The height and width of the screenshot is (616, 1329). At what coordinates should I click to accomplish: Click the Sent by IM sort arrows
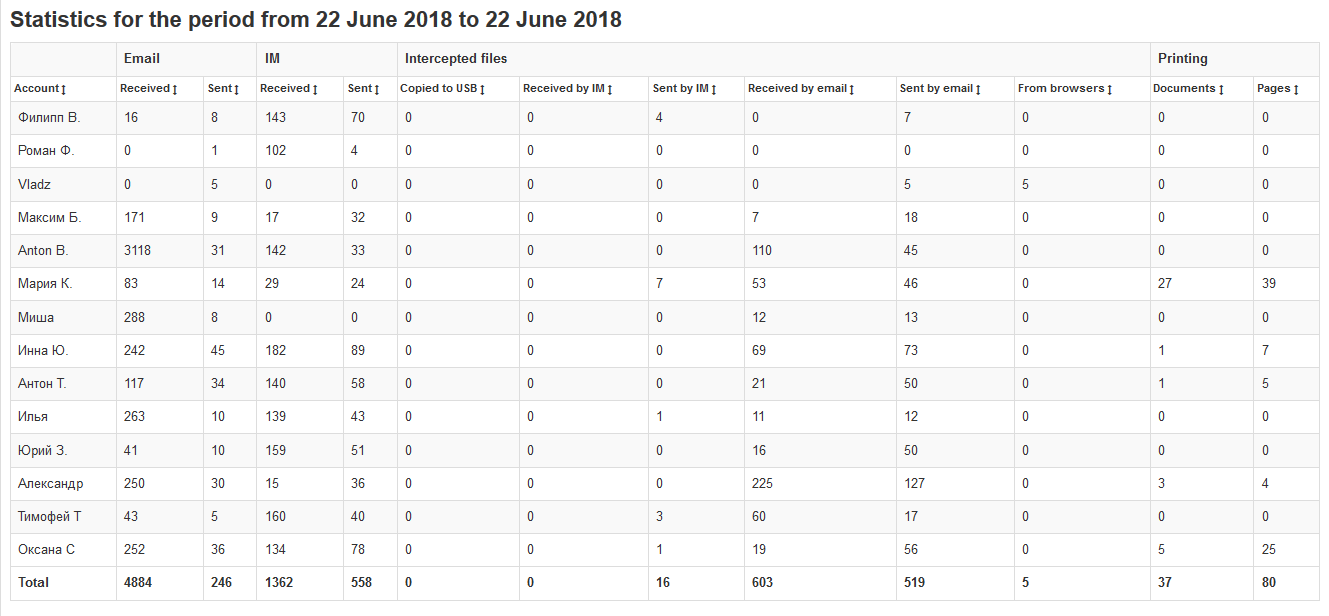click(x=713, y=90)
